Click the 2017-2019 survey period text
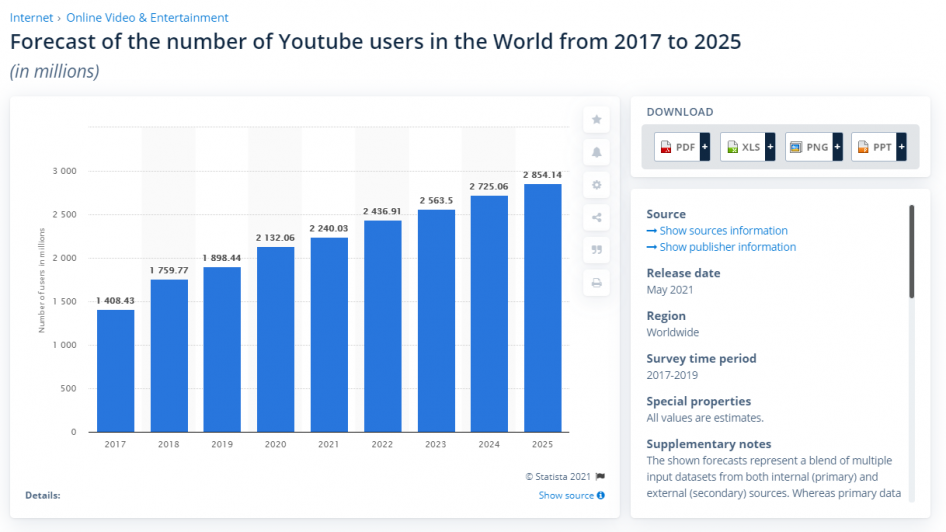946x532 pixels. pyautogui.click(x=672, y=375)
